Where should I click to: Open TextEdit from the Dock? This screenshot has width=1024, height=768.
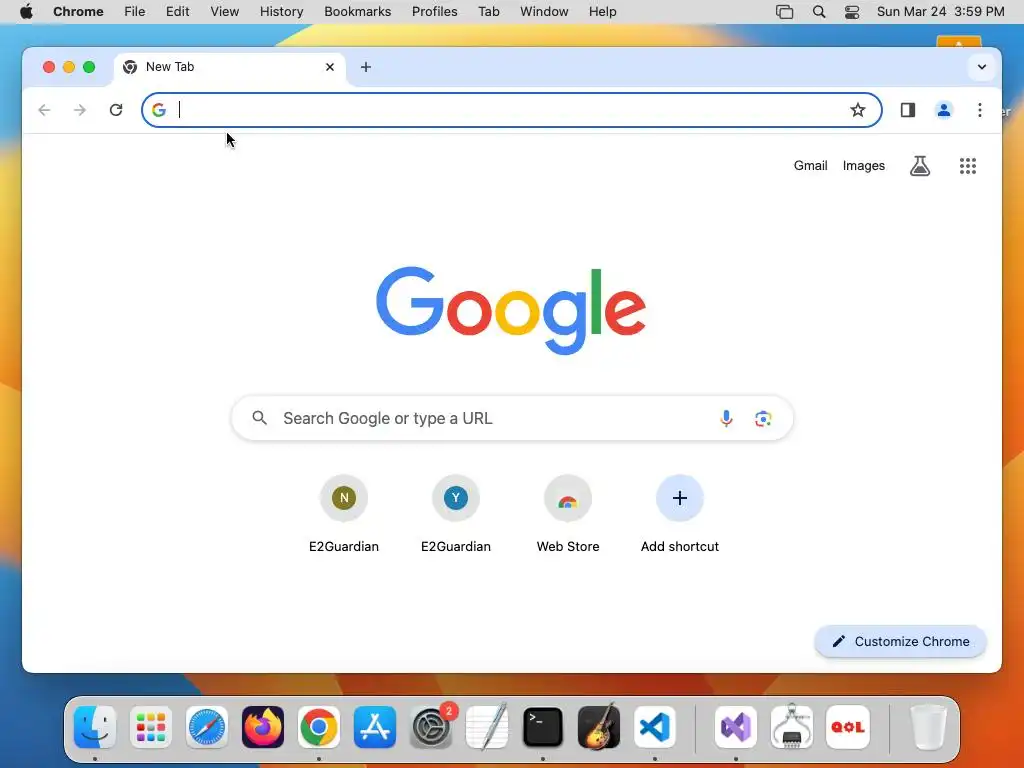click(x=487, y=727)
